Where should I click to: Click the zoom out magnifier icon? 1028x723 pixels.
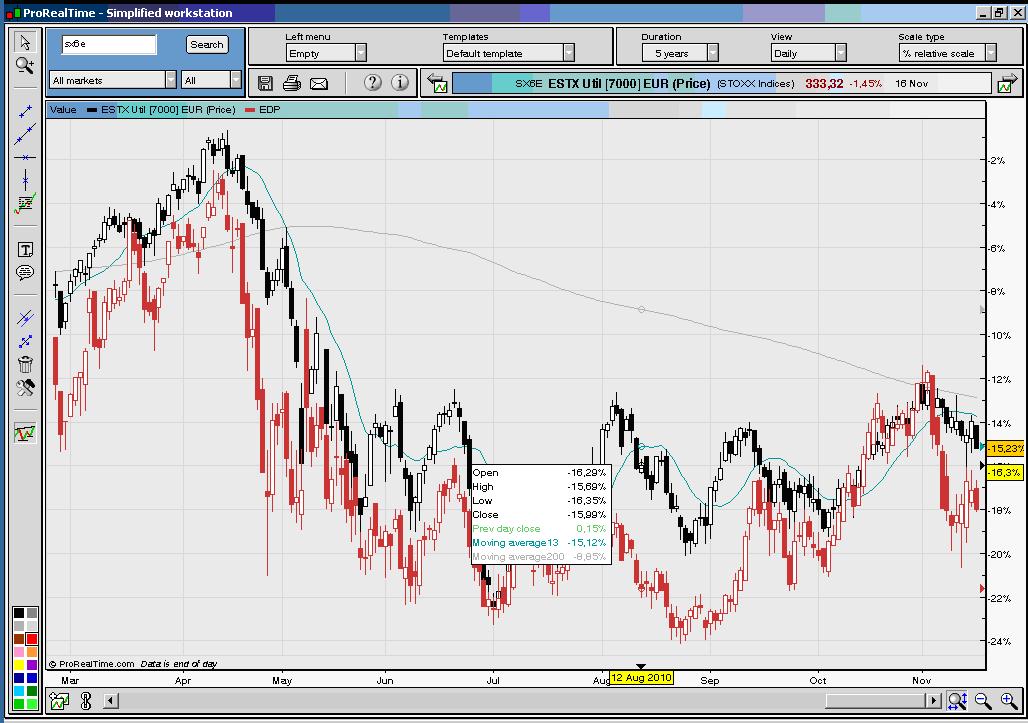click(983, 701)
